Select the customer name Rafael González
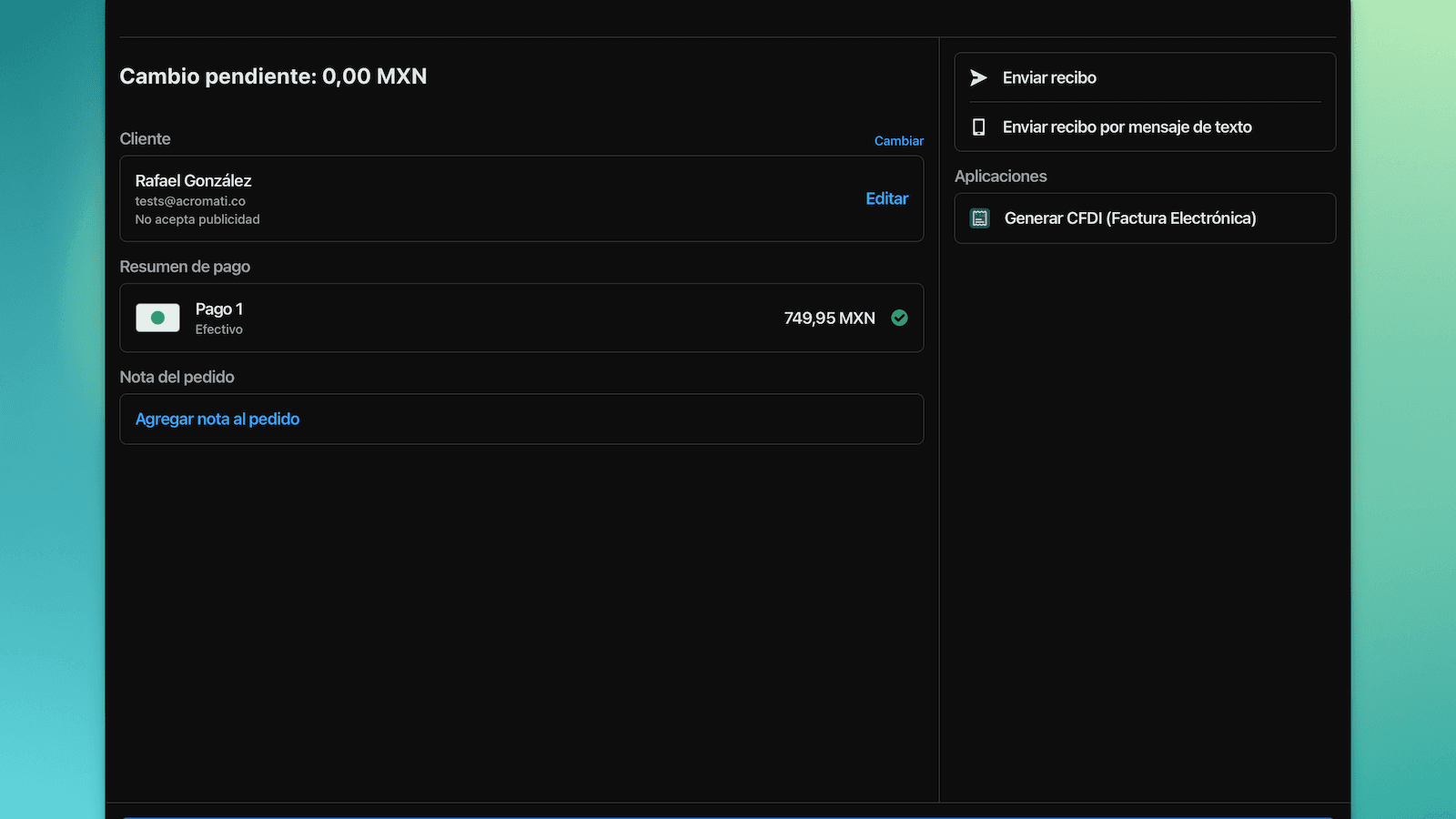This screenshot has width=1456, height=819. coord(193,181)
